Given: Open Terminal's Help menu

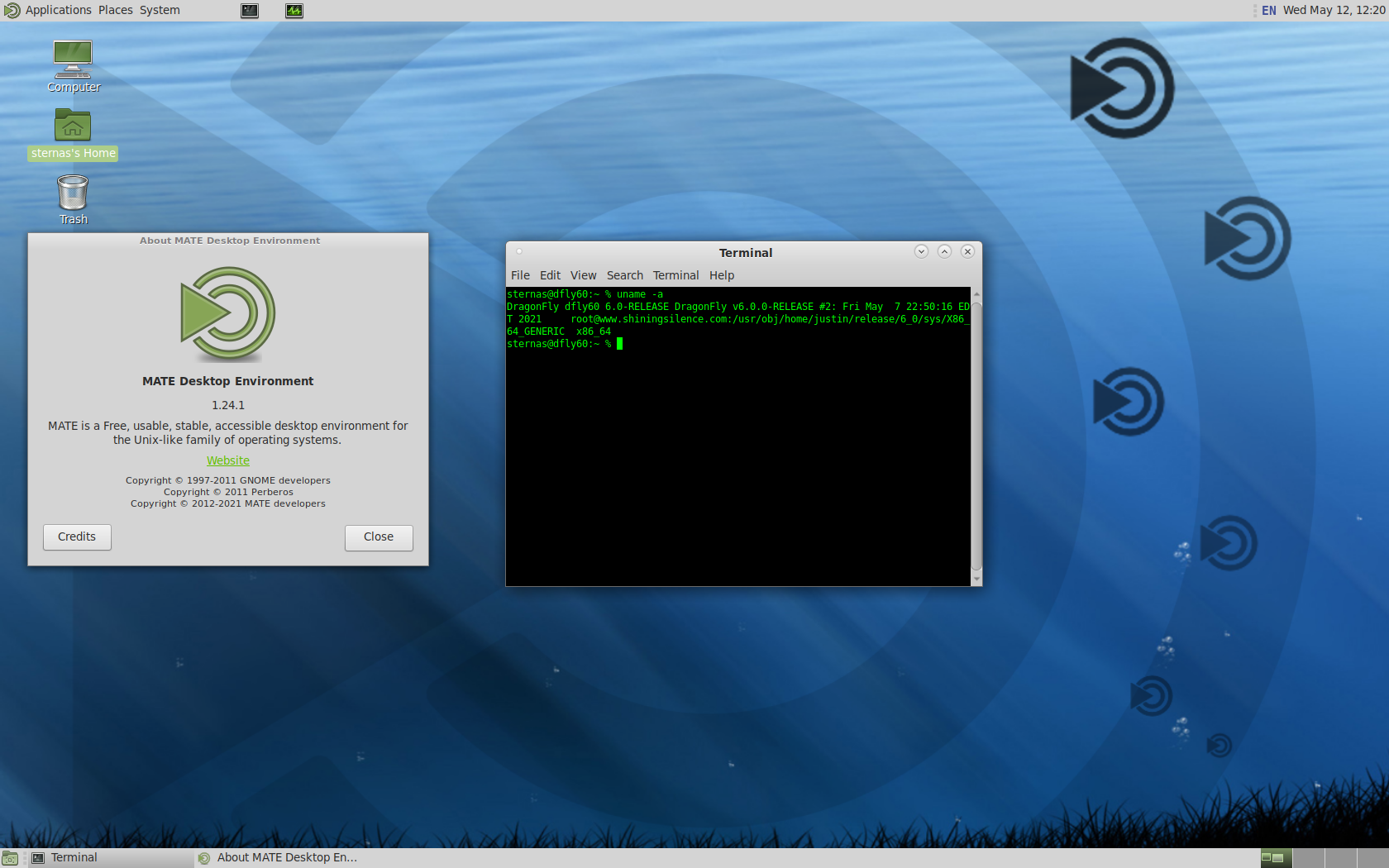Looking at the screenshot, I should 721,275.
